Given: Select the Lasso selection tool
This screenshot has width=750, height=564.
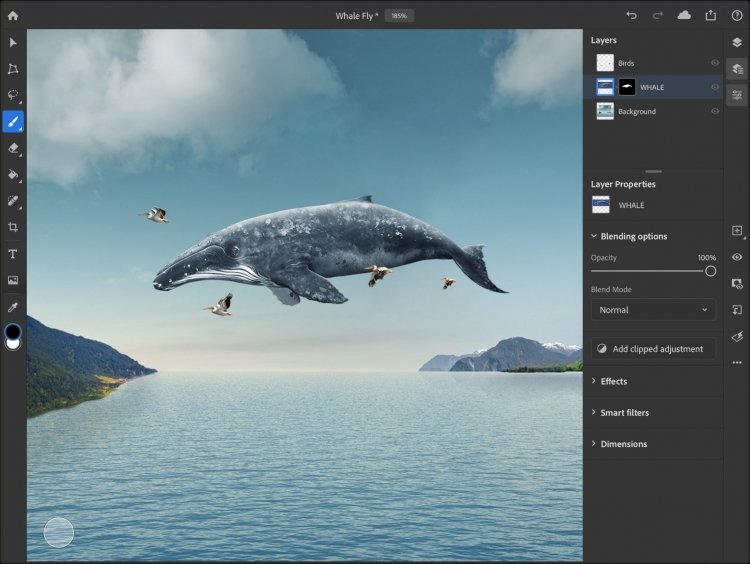Looking at the screenshot, I should pyautogui.click(x=13, y=95).
